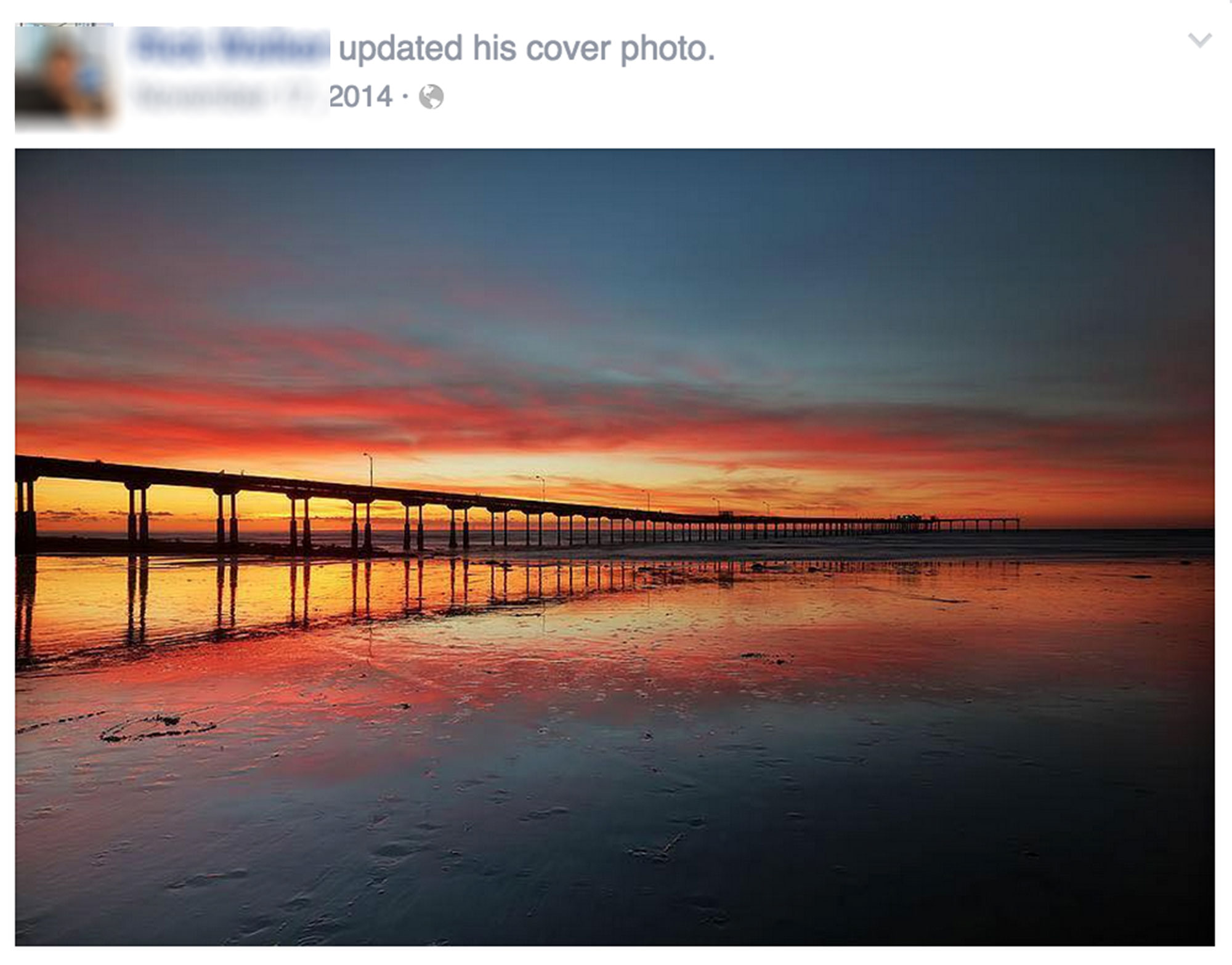This screenshot has height=965, width=1232.
Task: Open the sunset pier cover photo
Action: [615, 547]
